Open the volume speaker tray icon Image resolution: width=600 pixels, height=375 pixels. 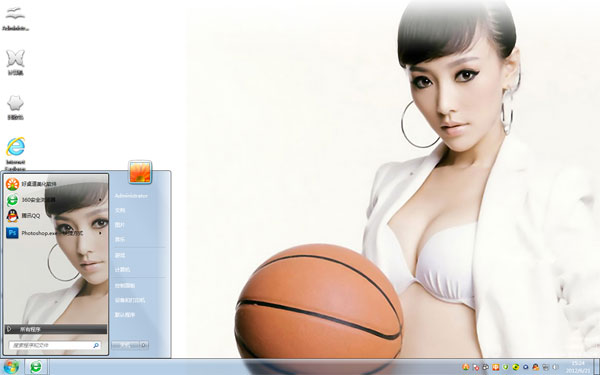coord(555,367)
